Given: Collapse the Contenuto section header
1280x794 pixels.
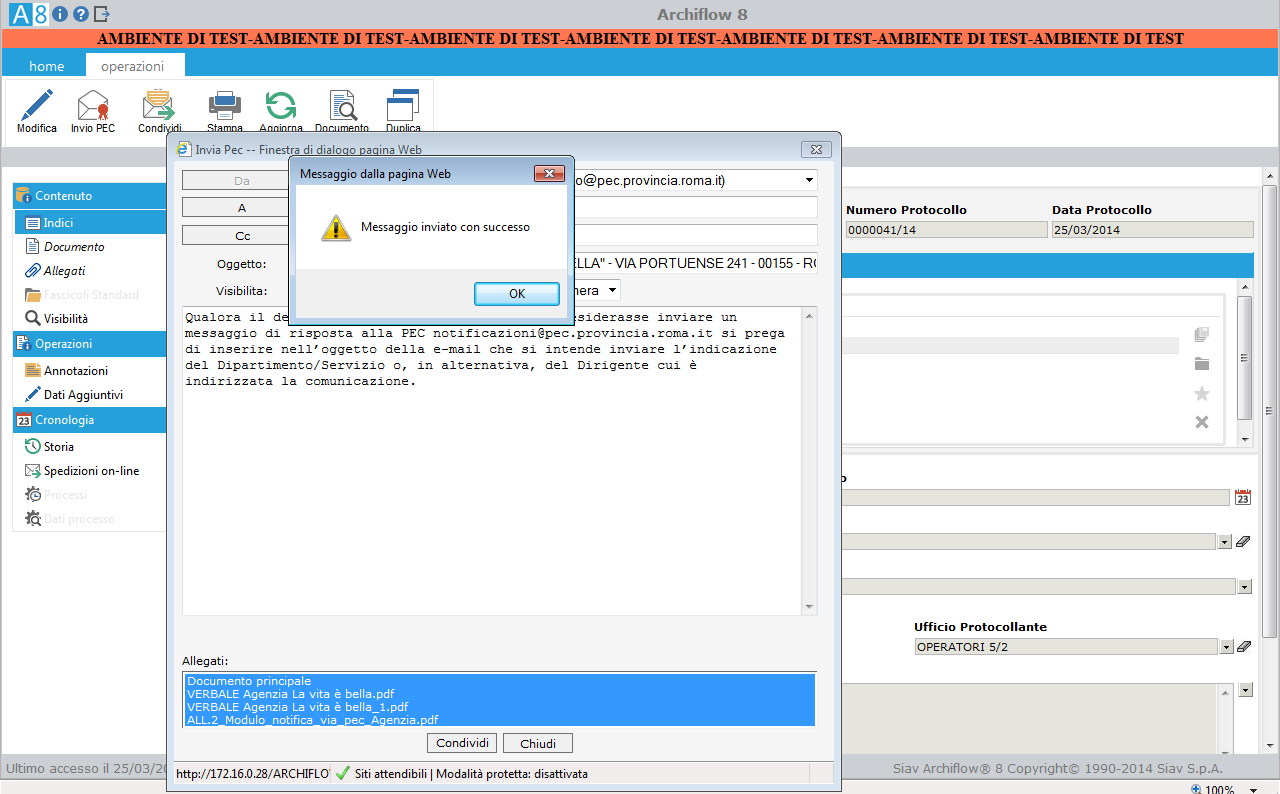Looking at the screenshot, I should tap(90, 196).
